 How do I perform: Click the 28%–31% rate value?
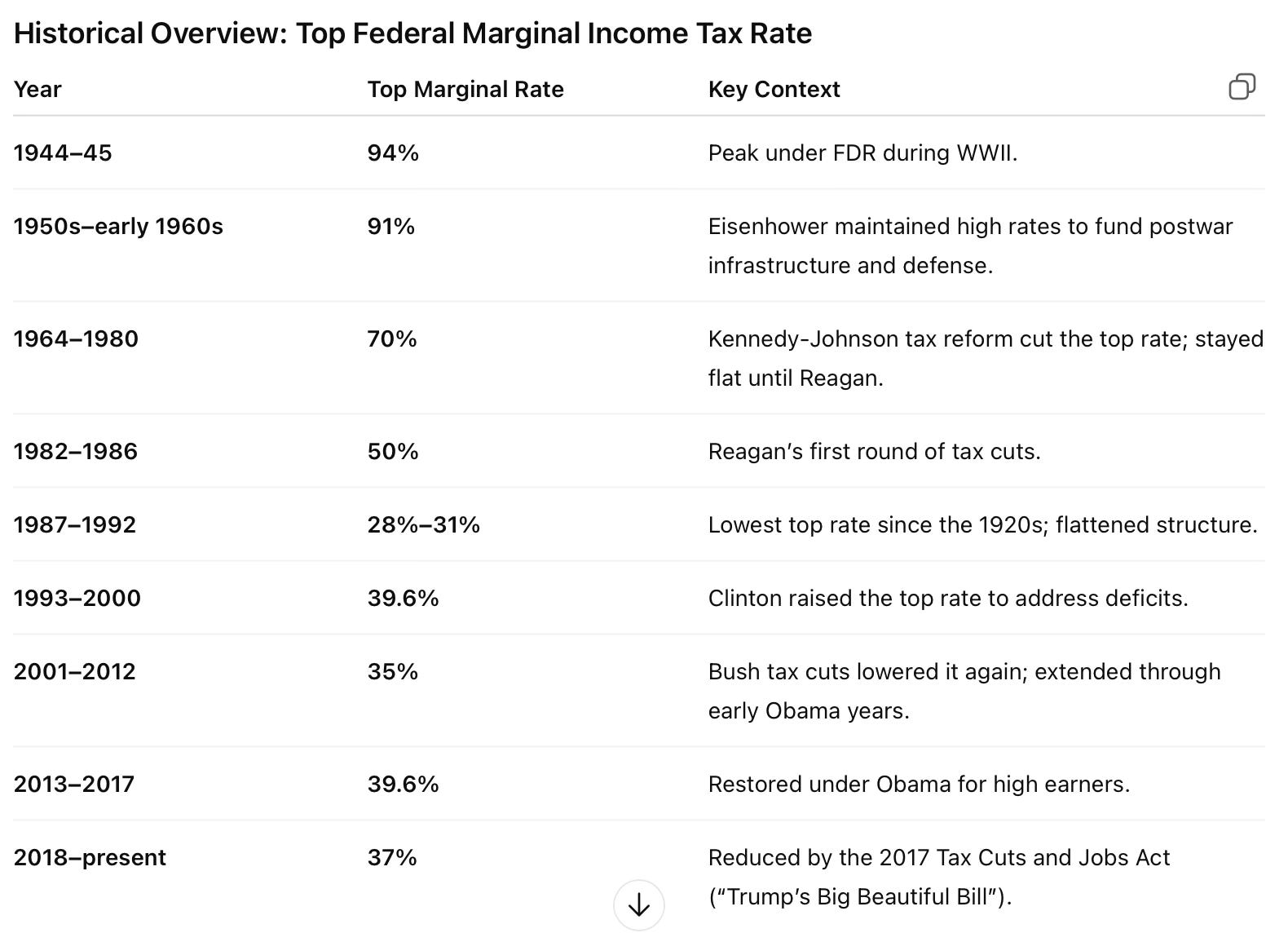[424, 524]
